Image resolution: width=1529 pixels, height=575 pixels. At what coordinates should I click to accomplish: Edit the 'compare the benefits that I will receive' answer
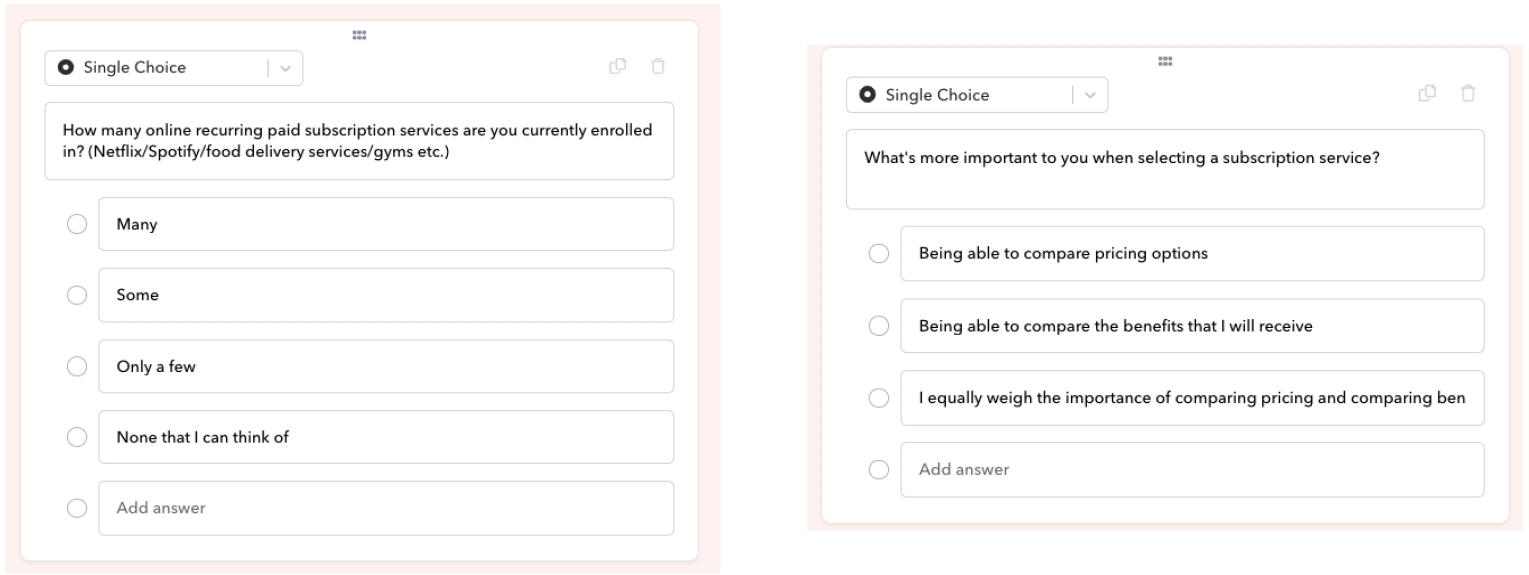click(1192, 326)
